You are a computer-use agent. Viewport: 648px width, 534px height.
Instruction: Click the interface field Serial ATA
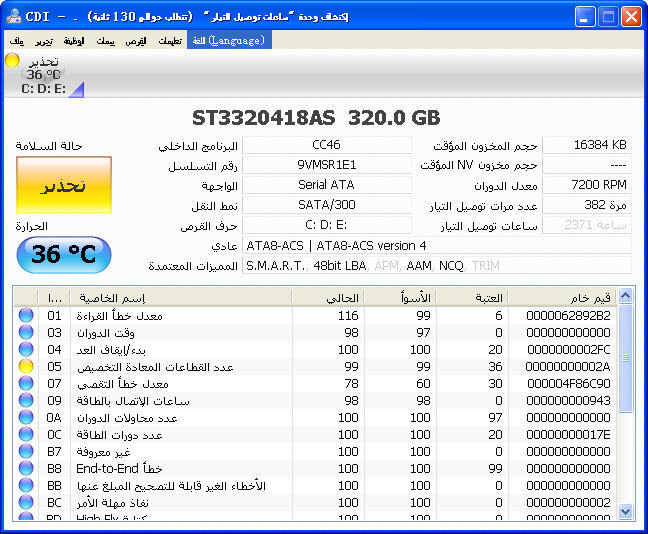click(x=327, y=185)
